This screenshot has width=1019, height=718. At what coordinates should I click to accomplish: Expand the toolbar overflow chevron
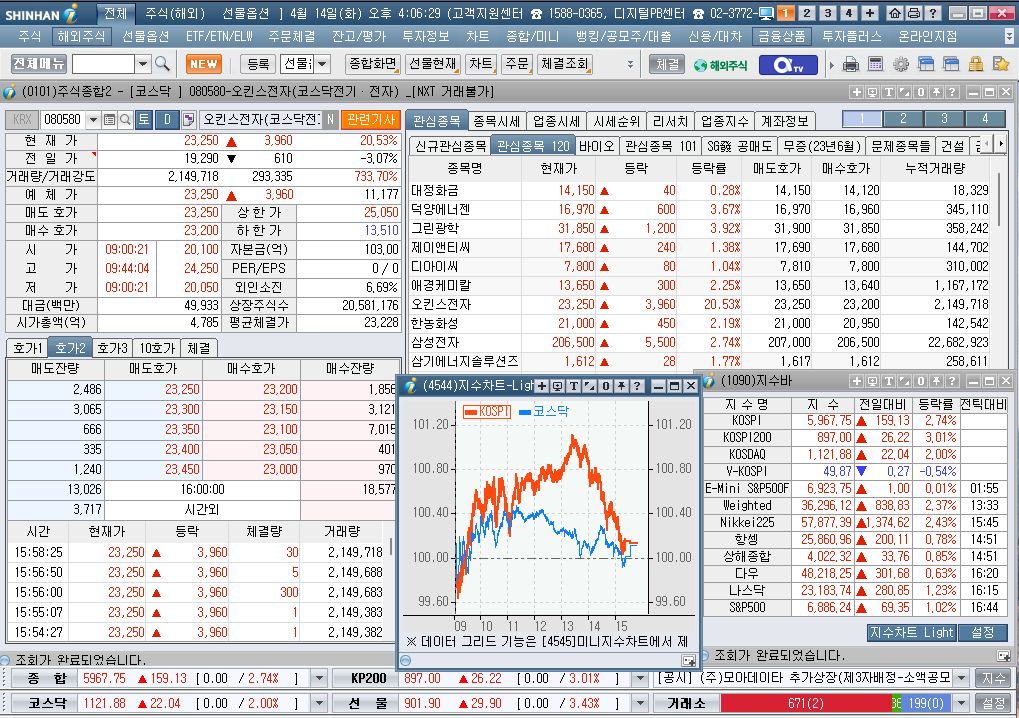pos(630,64)
